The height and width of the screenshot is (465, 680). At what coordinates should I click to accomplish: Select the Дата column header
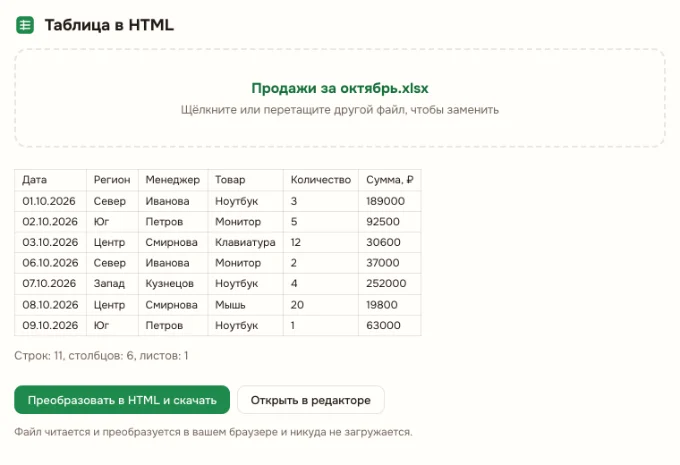(x=50, y=180)
